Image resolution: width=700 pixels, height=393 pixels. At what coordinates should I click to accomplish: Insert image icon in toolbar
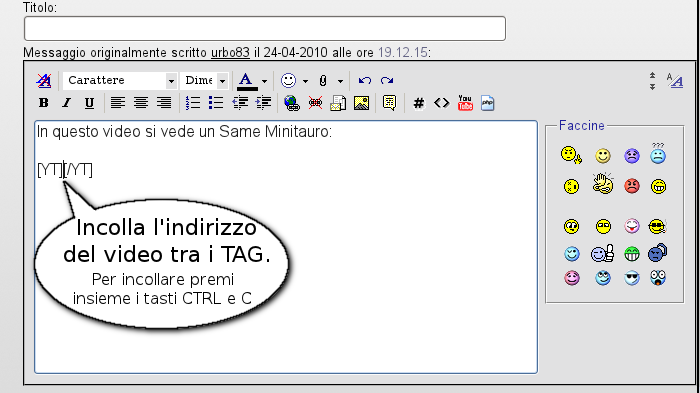361,103
